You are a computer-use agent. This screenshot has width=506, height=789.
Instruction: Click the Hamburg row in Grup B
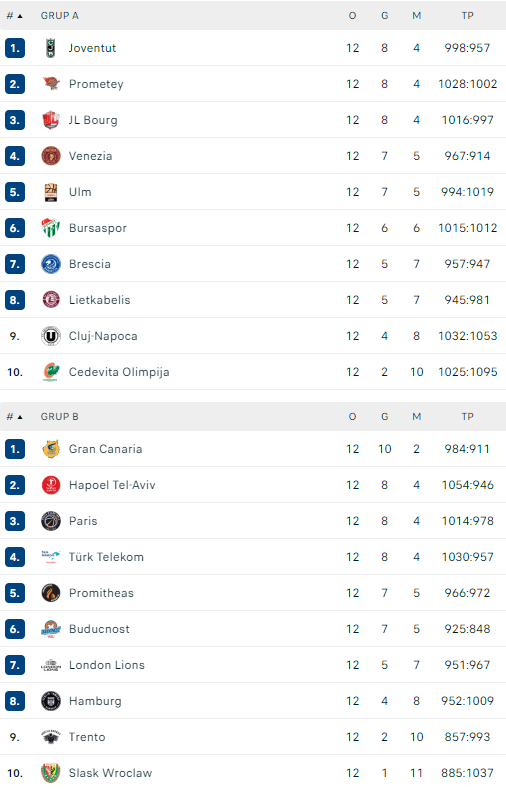(253, 701)
